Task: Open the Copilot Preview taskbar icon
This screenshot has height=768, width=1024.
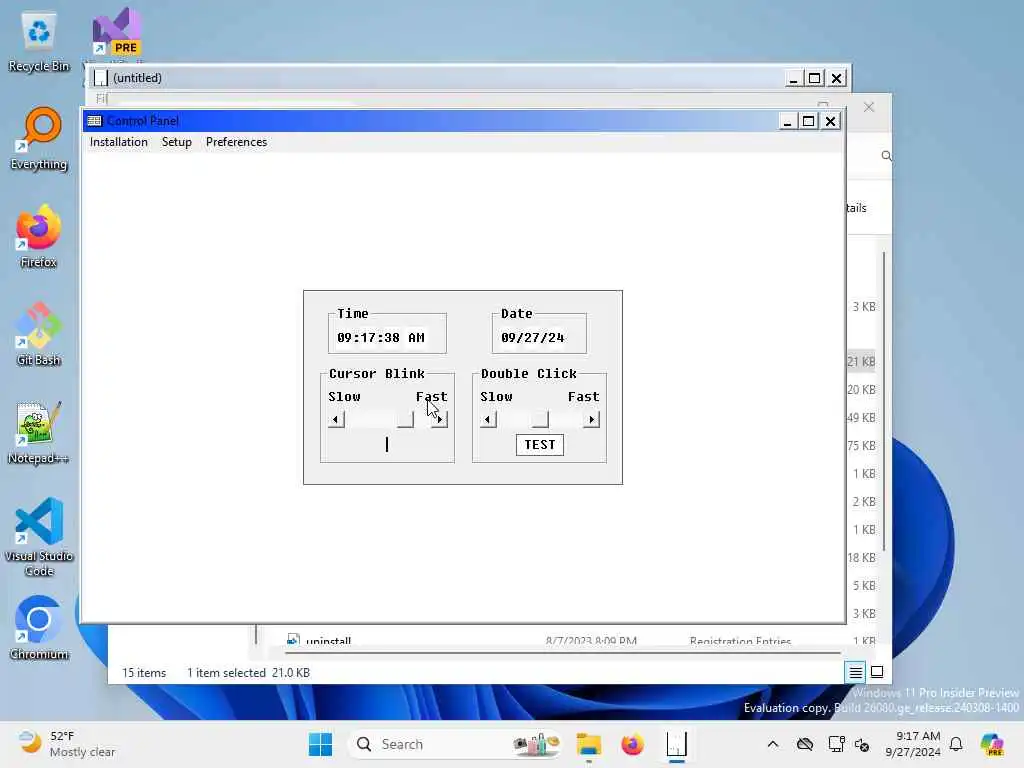Action: (991, 744)
